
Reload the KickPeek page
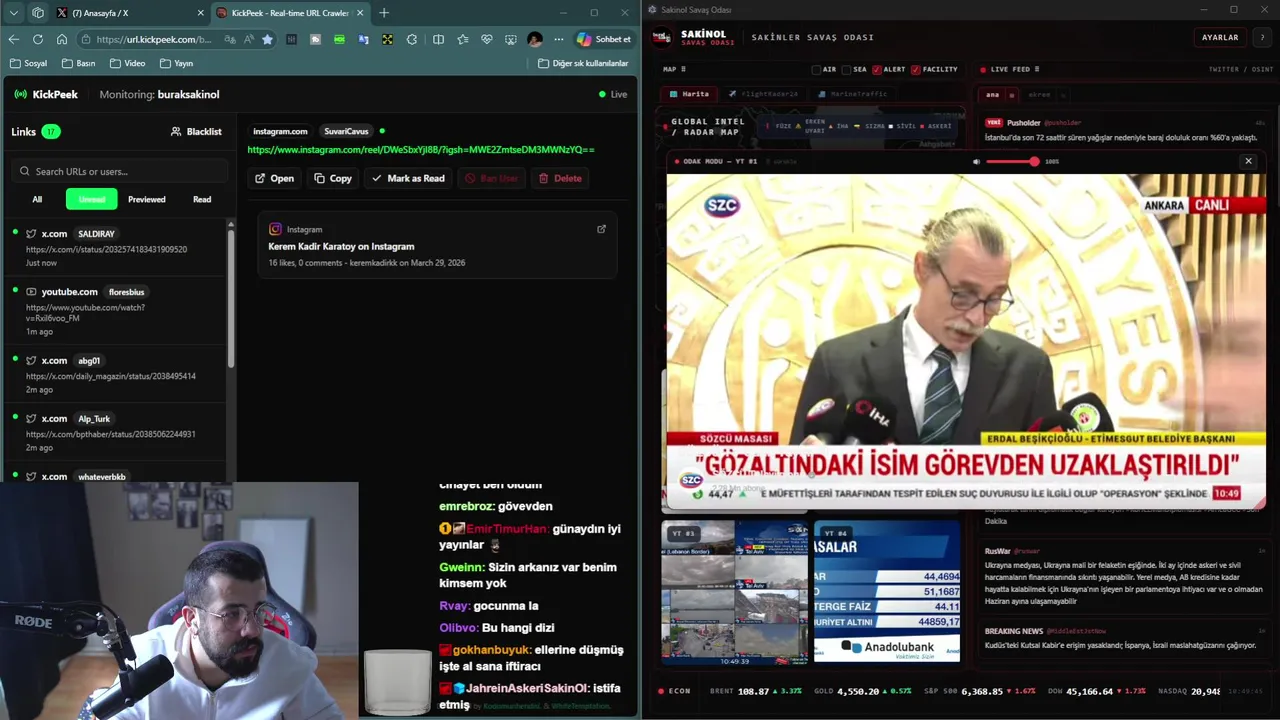point(37,39)
